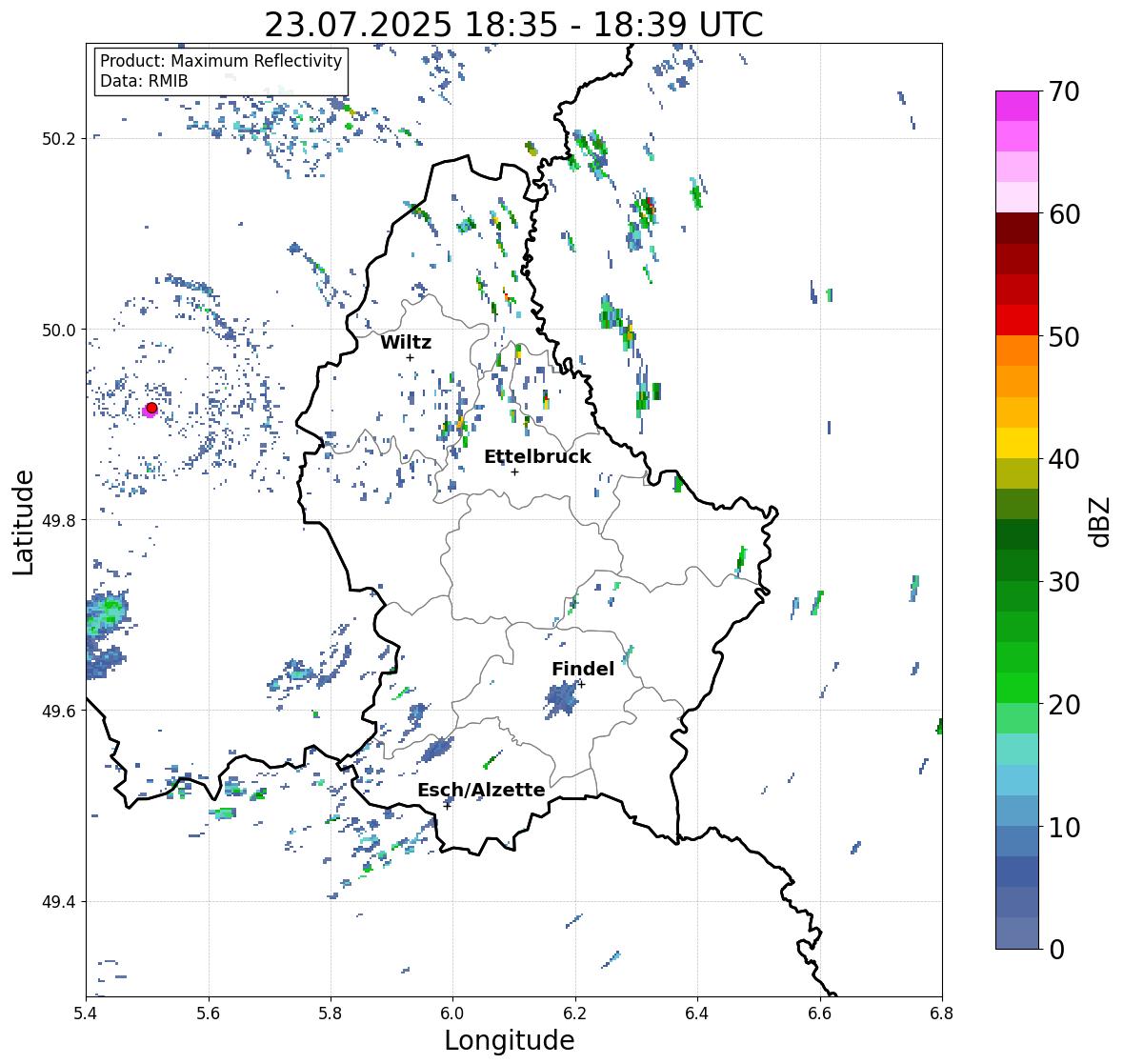This screenshot has width=1123, height=1064.
Task: Click the dBZ colorbar label
Action: click(1101, 521)
